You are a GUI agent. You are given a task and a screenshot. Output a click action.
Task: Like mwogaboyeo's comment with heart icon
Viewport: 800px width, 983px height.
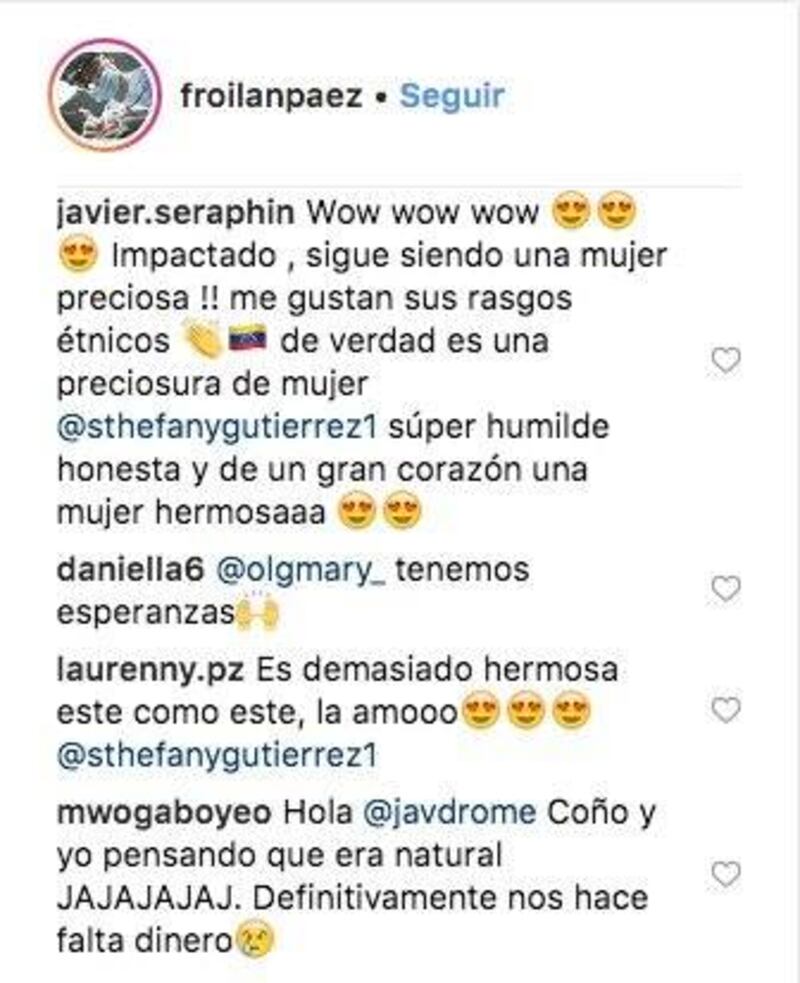coord(726,875)
